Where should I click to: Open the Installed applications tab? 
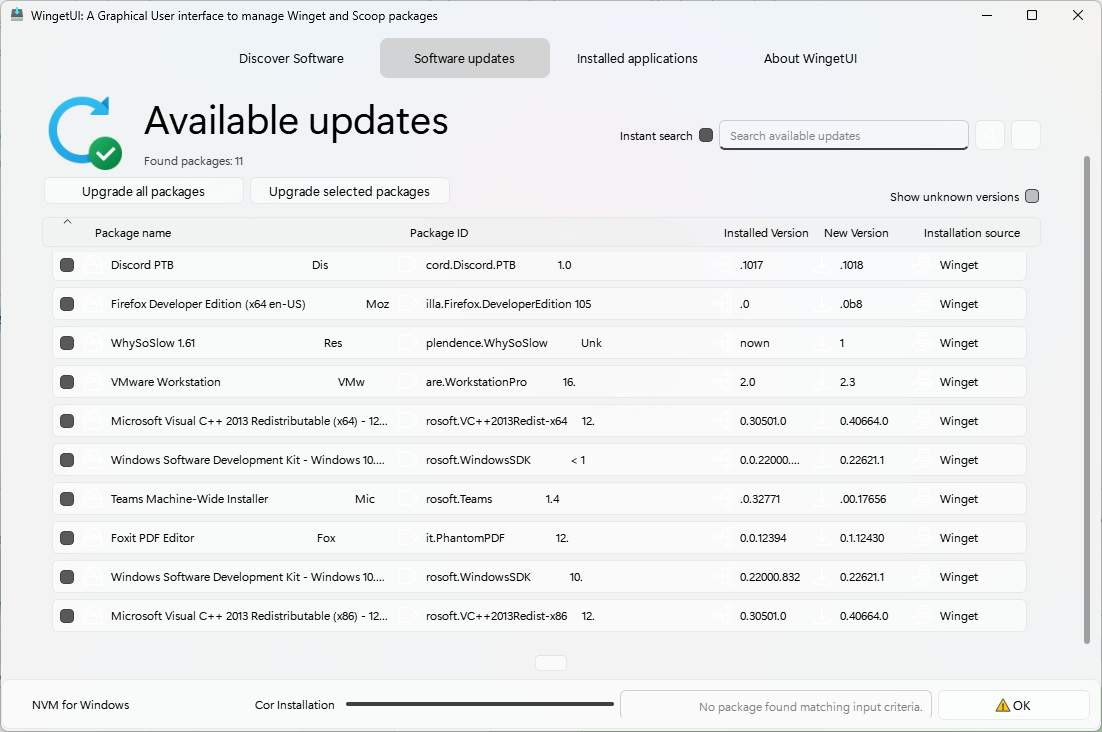637,58
